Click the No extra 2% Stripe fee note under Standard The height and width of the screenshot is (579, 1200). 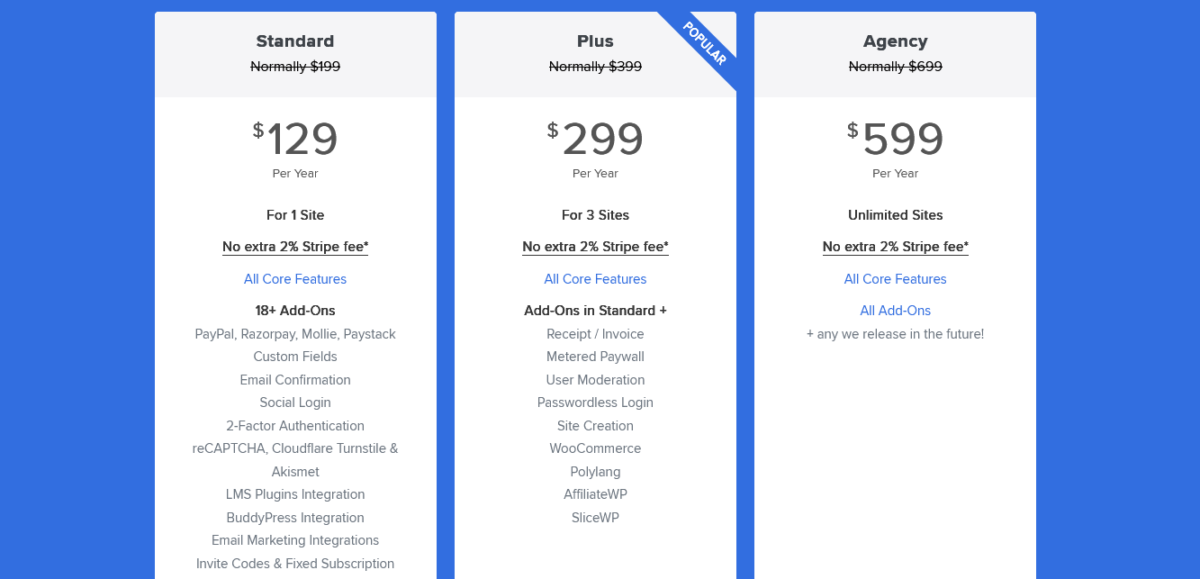tap(295, 247)
